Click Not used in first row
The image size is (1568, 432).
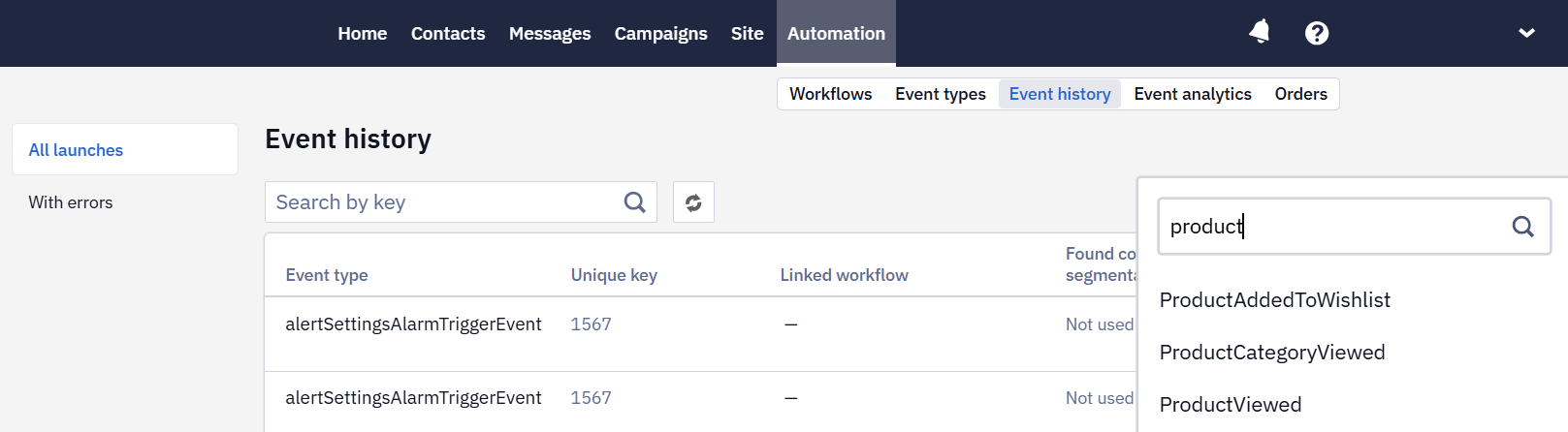pos(1100,324)
